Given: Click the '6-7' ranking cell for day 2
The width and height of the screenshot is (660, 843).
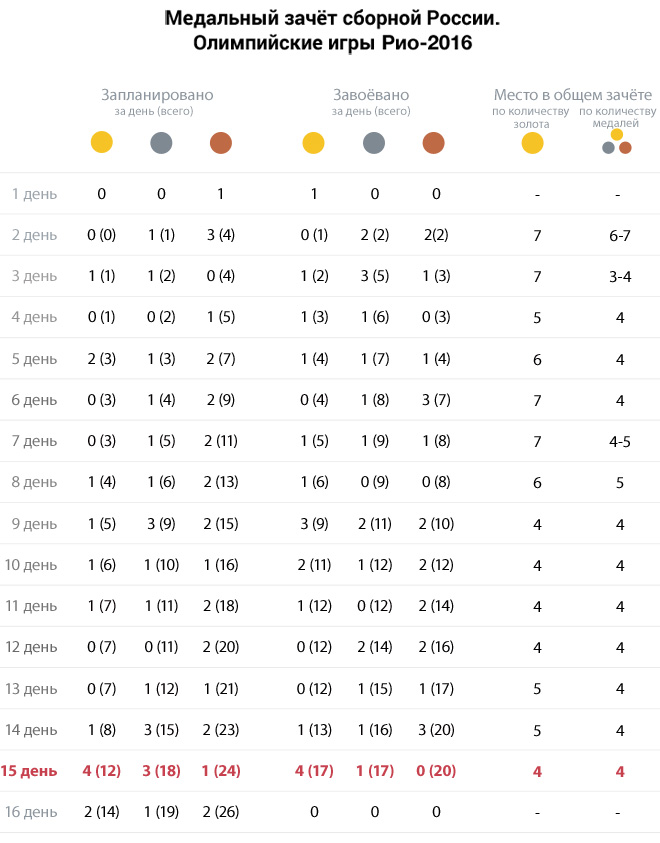Looking at the screenshot, I should [x=618, y=236].
